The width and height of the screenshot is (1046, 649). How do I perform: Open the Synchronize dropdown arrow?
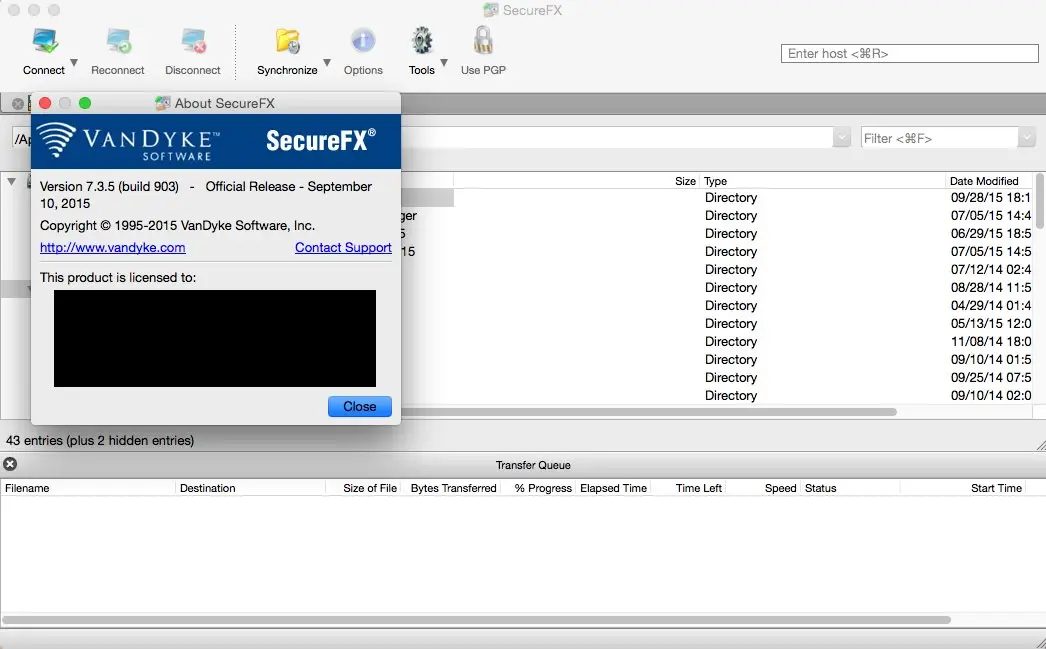tap(327, 63)
